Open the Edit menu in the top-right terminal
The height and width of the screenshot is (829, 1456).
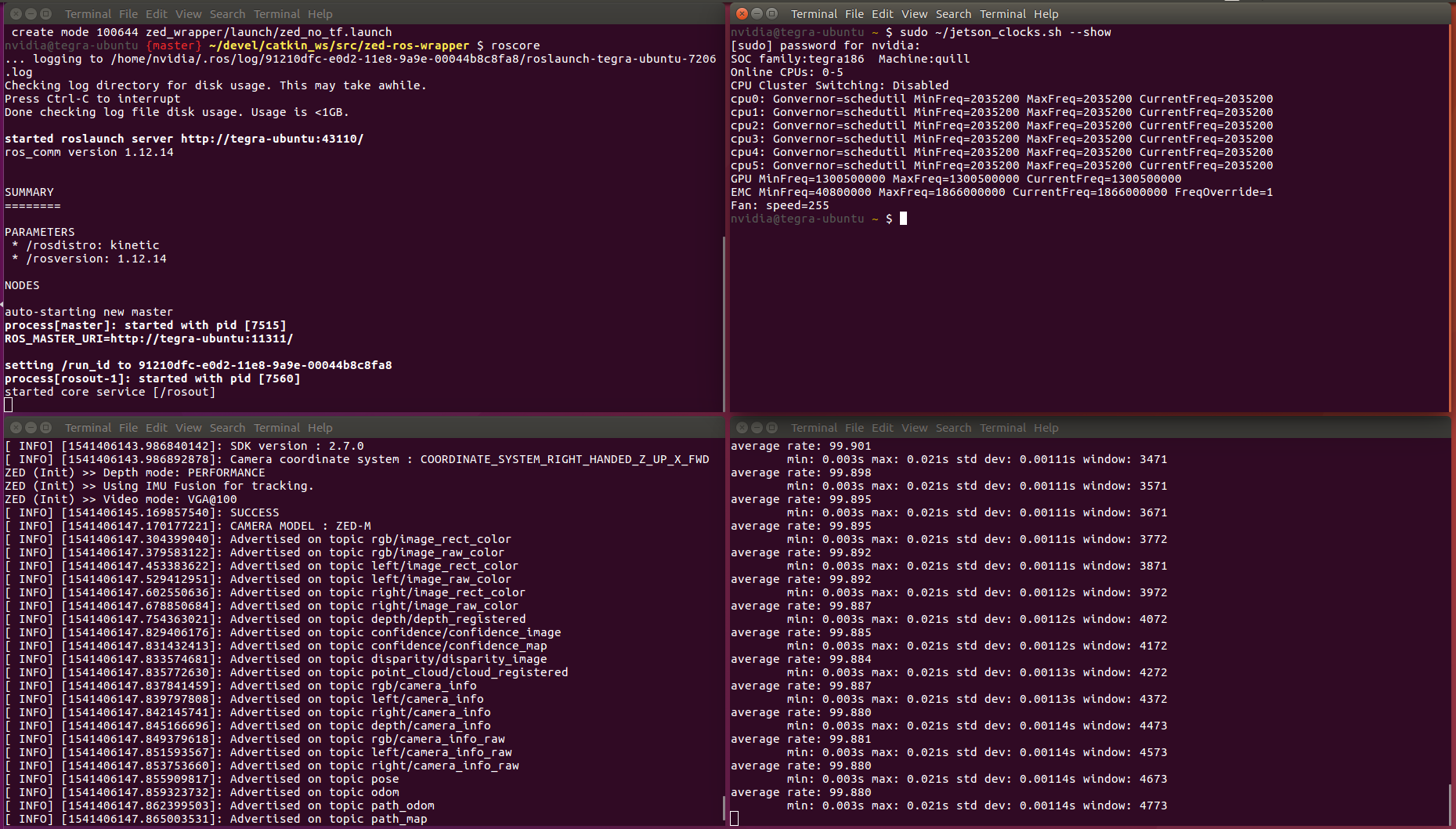(882, 13)
